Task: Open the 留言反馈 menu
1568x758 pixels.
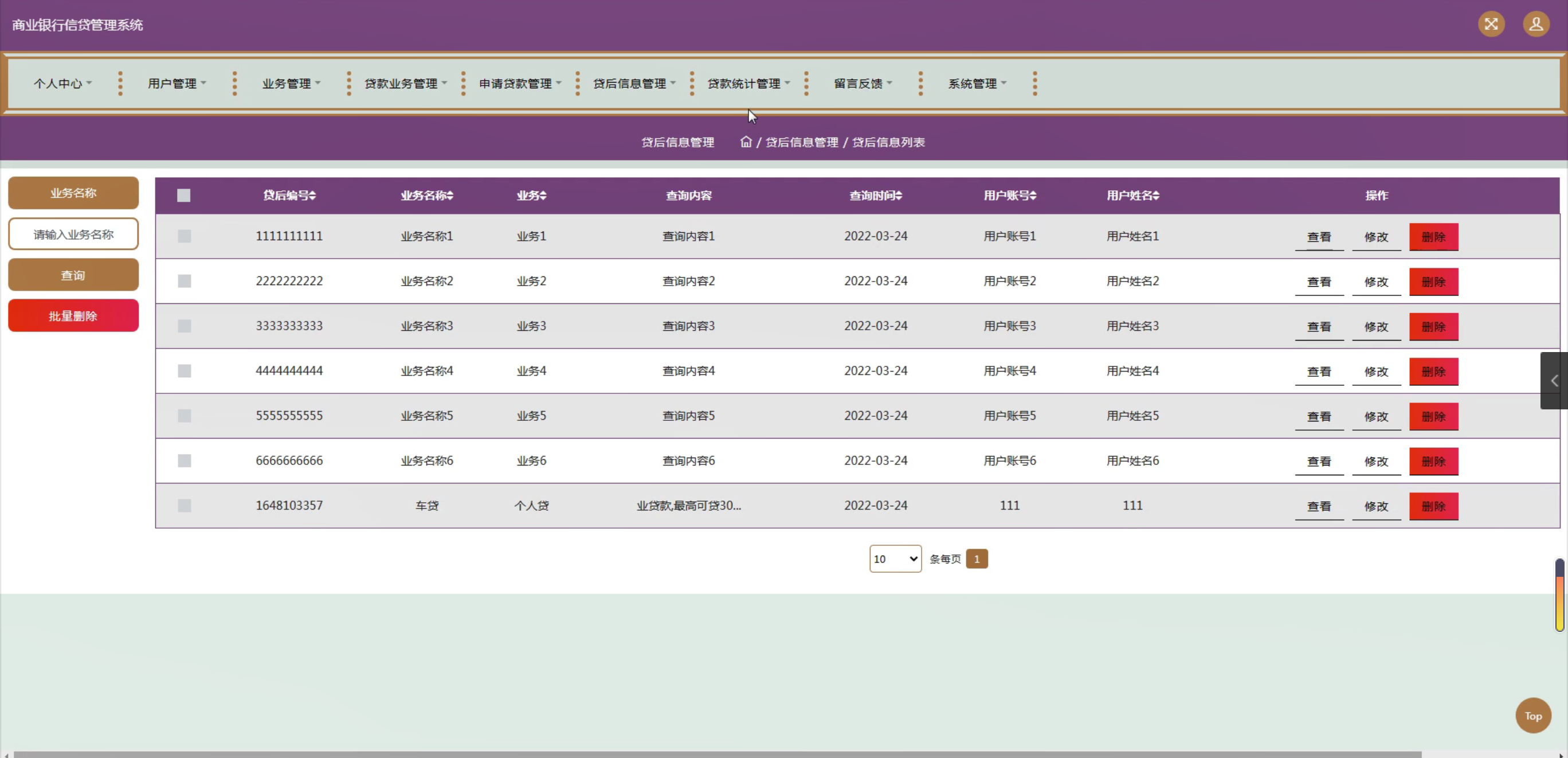Action: (x=863, y=83)
